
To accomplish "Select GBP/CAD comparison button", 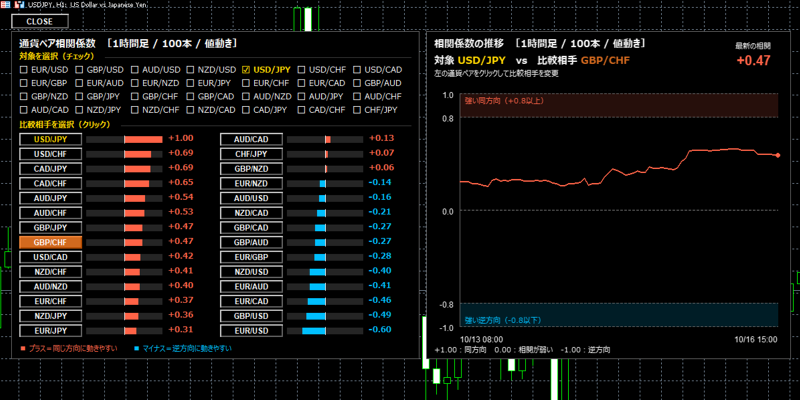I will pos(252,228).
